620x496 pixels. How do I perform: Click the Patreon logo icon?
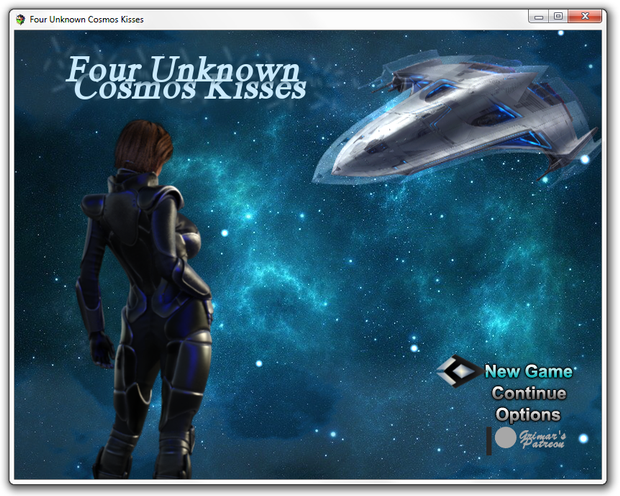tap(501, 440)
